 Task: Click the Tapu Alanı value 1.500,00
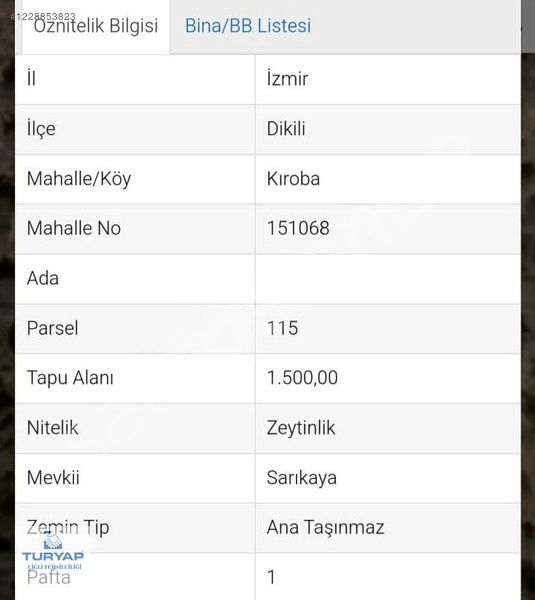click(x=302, y=378)
